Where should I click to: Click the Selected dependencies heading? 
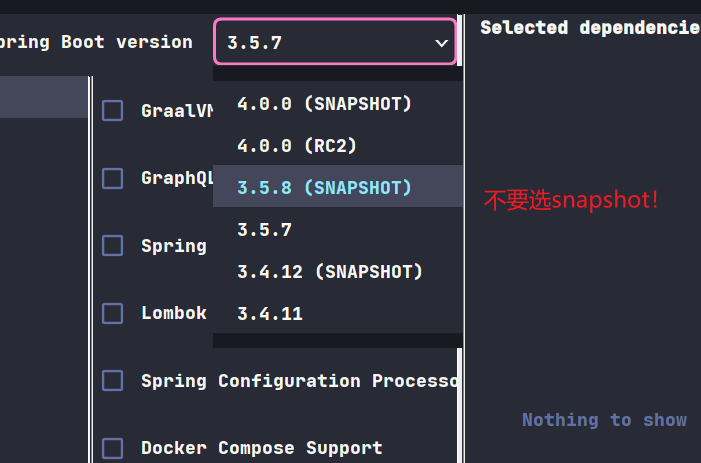point(591,28)
